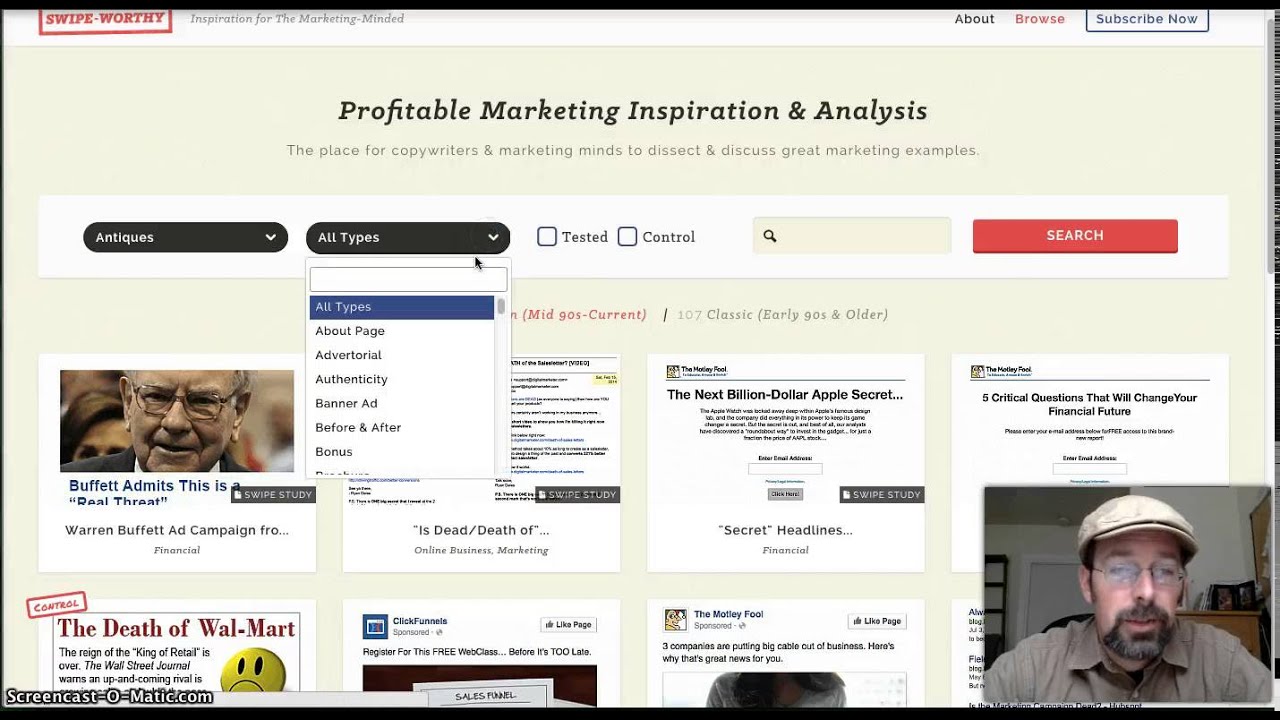
Task: Open "Warren Buffett Ad Campaign fro..." title
Action: 177,530
